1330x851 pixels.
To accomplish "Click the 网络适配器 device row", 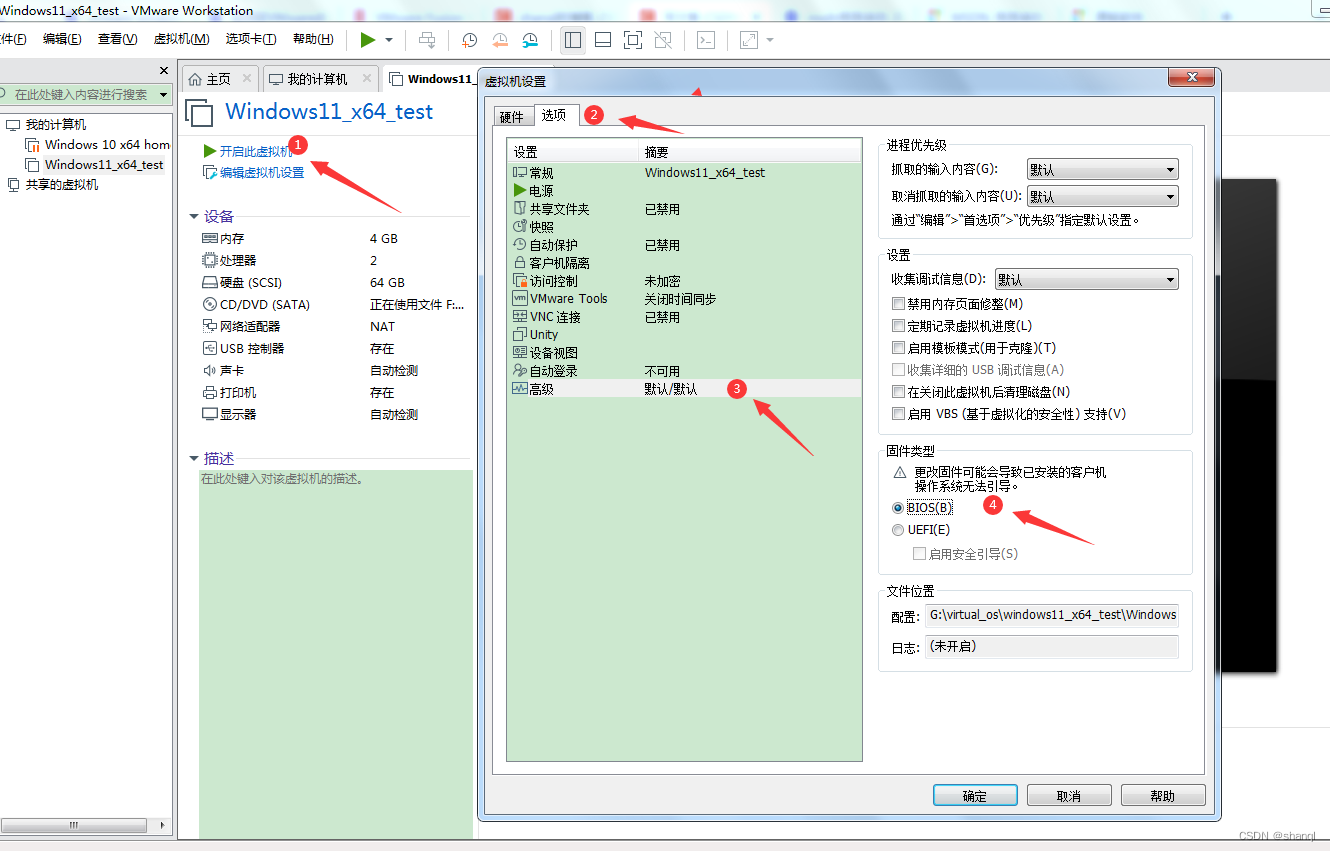I will click(334, 327).
